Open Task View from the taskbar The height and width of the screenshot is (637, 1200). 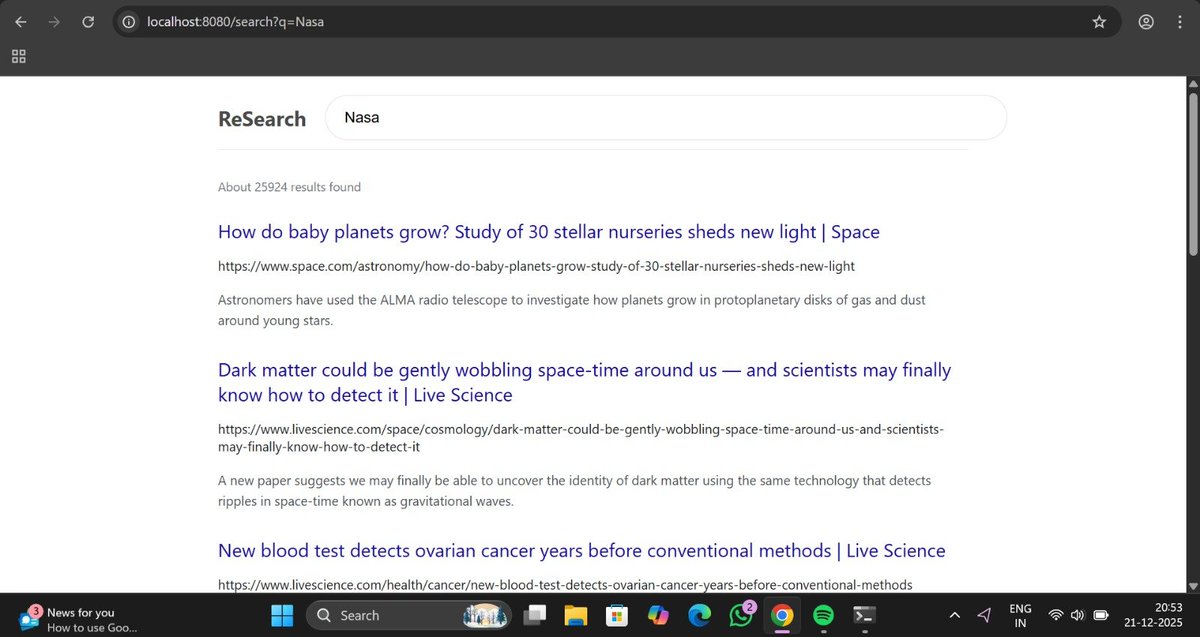(537, 615)
